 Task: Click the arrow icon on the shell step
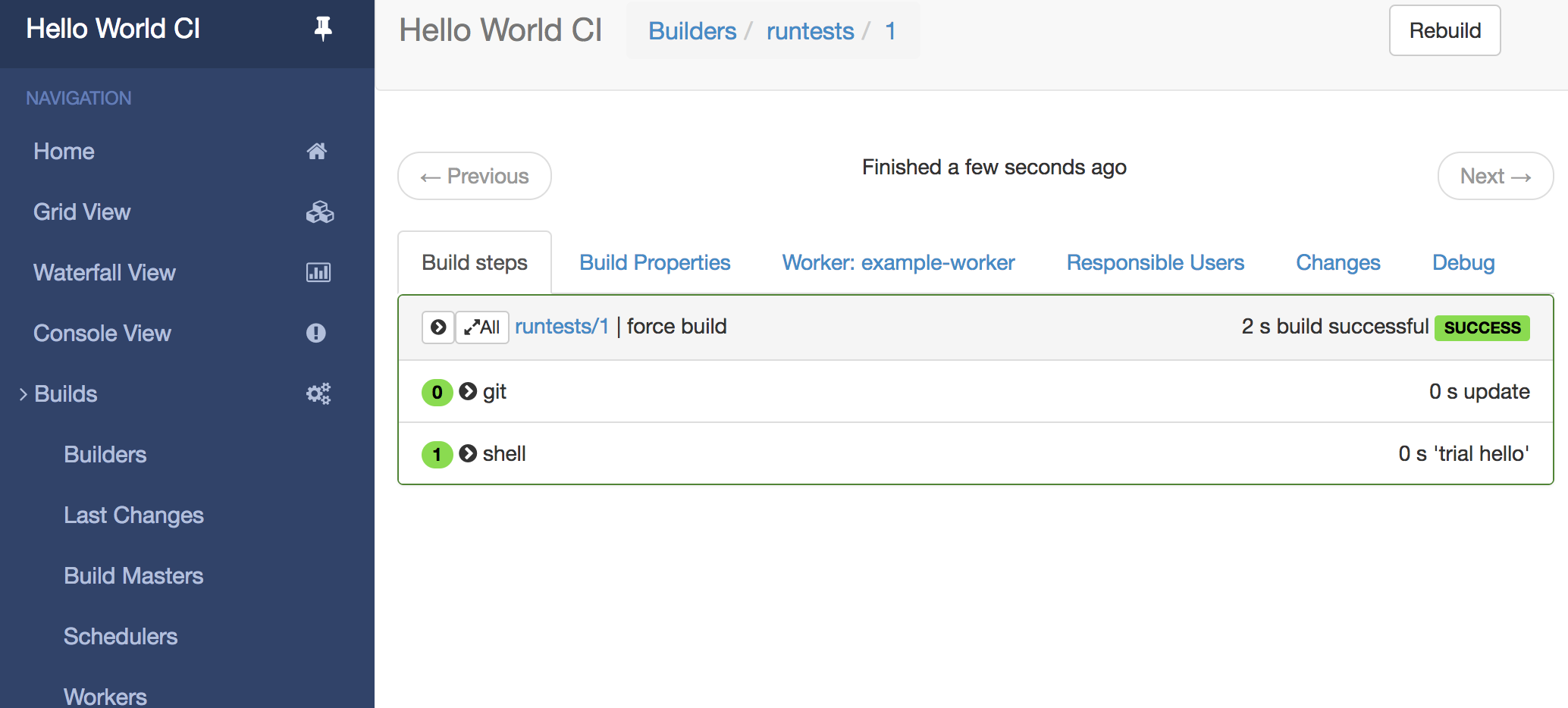(467, 453)
